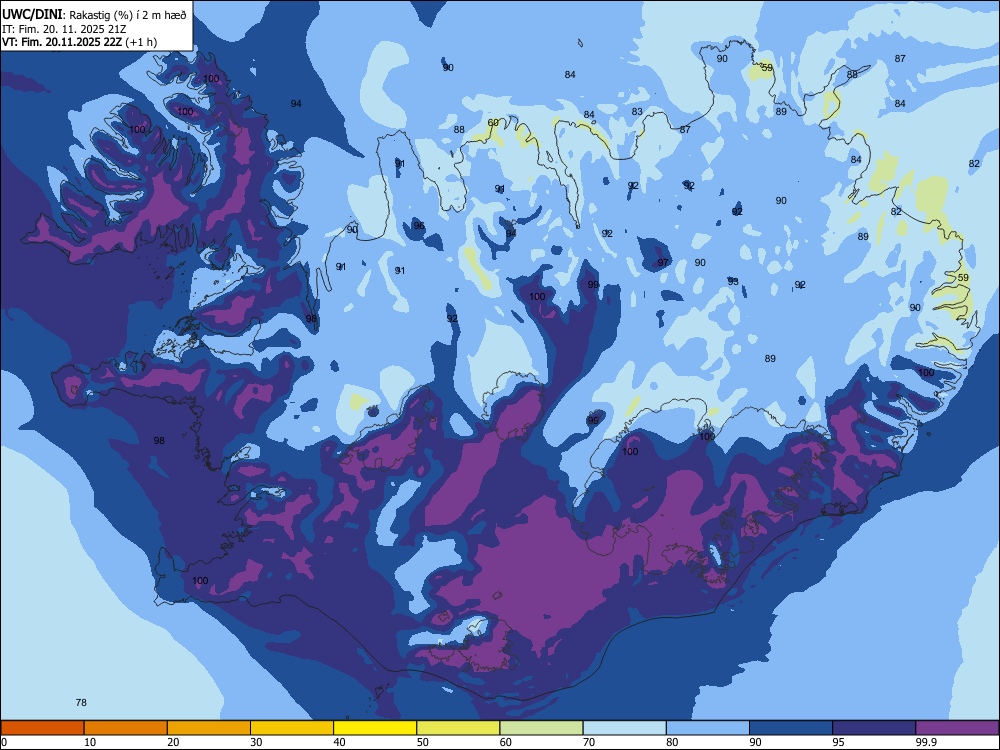The height and width of the screenshot is (750, 1000).
Task: Click the legend tick label "0"
Action: [x=4, y=742]
